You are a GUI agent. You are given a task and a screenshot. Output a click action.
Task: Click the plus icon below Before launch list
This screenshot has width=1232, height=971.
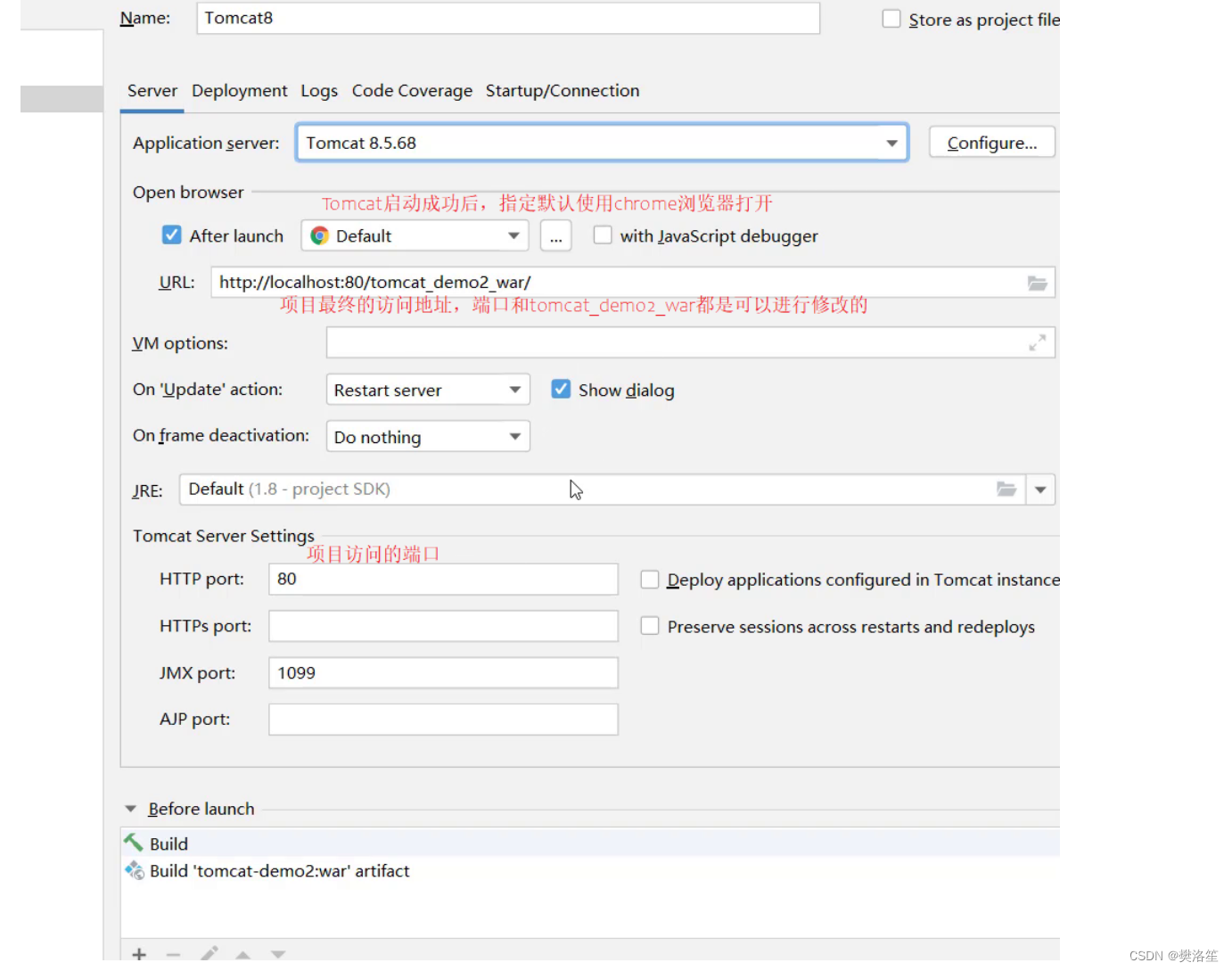(139, 952)
